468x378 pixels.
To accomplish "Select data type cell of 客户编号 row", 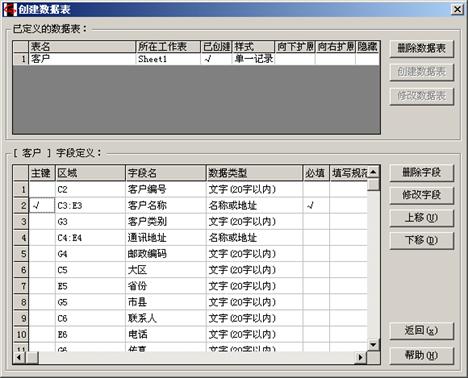I will (x=255, y=189).
